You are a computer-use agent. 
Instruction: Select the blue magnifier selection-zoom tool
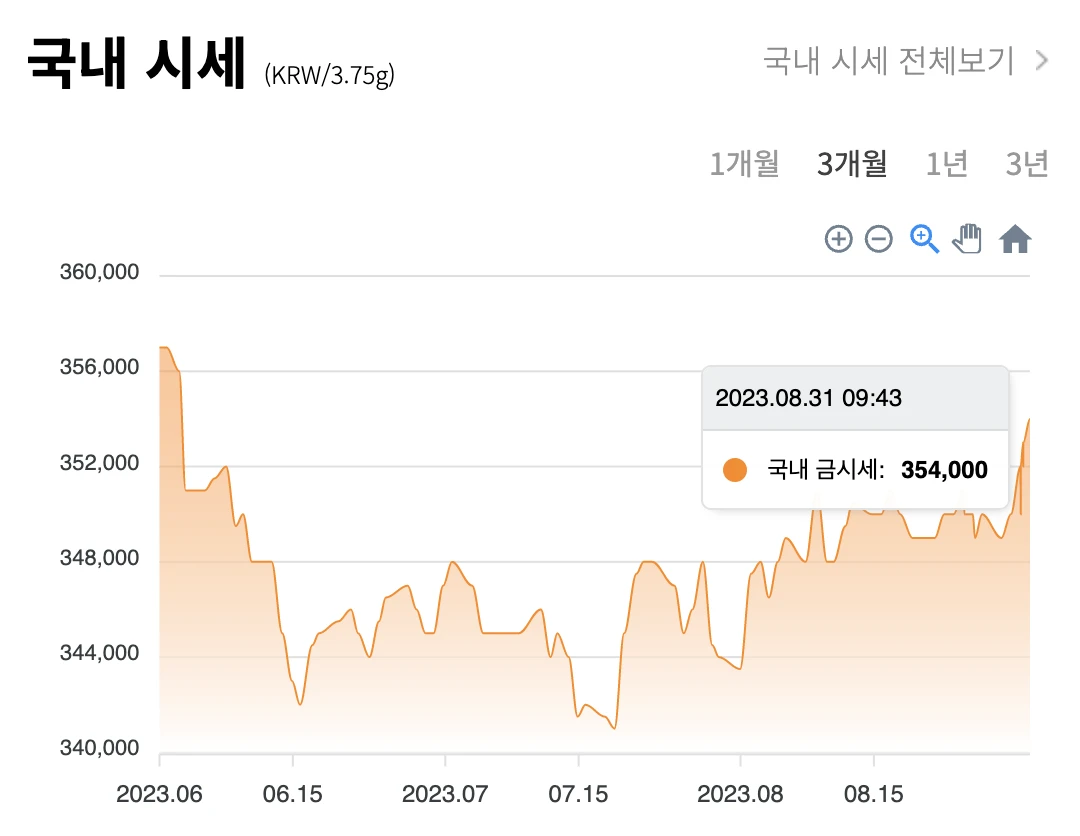[922, 238]
